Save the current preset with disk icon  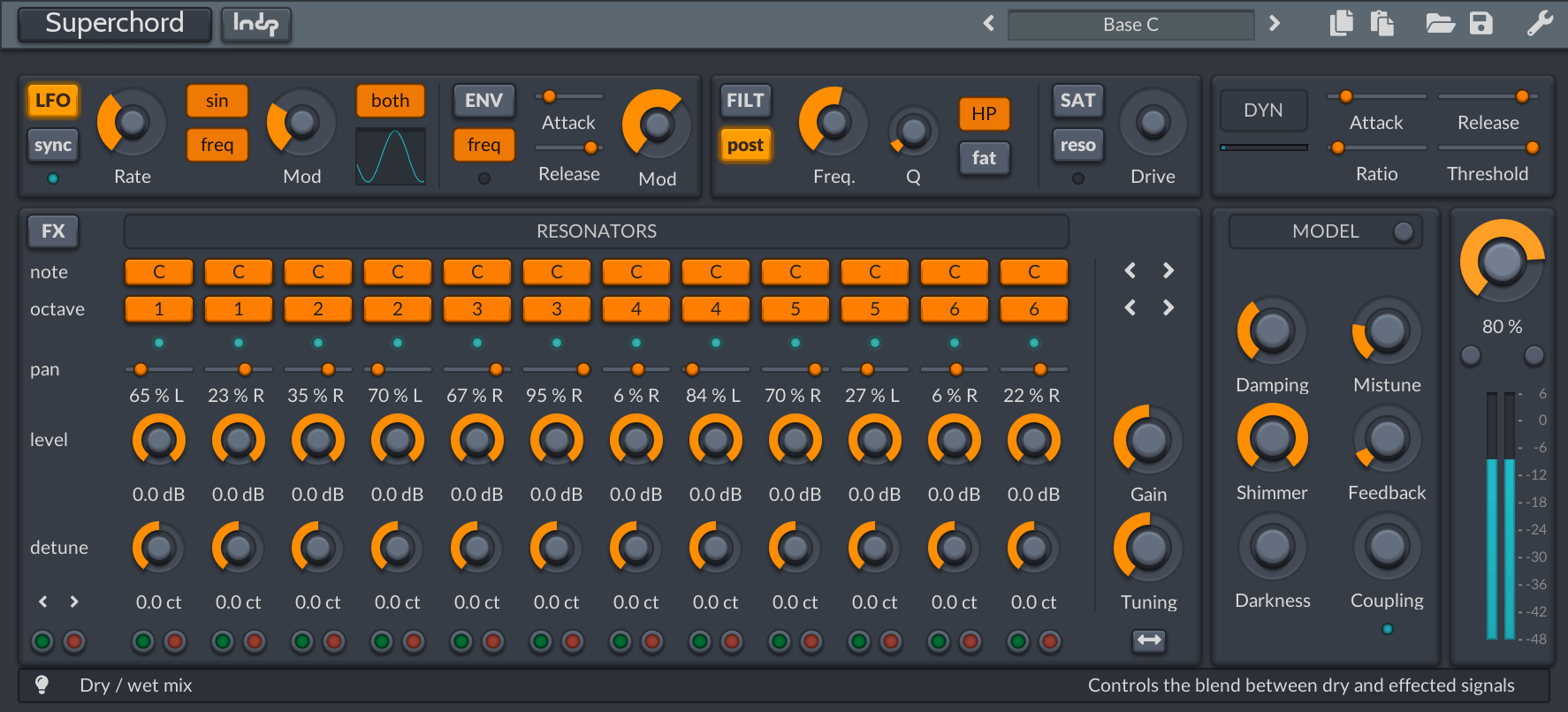(1481, 23)
